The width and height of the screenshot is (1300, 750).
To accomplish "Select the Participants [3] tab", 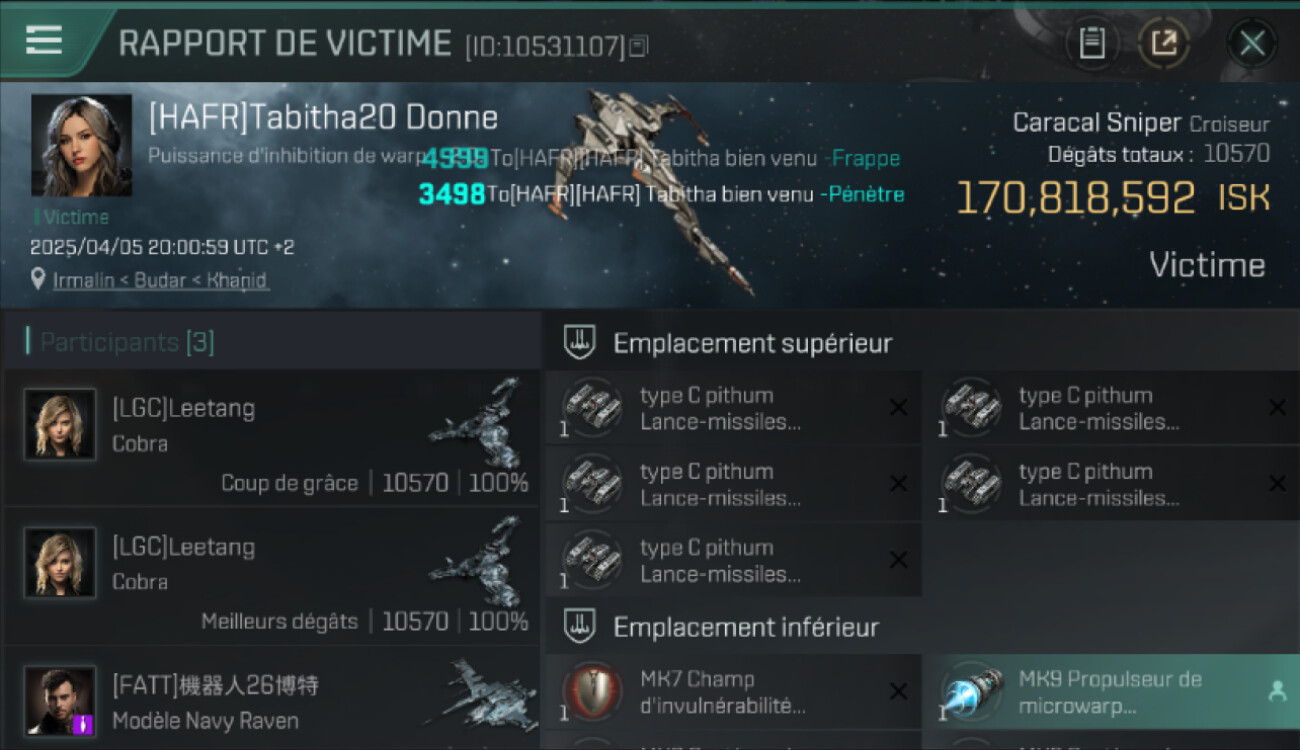I will point(127,342).
